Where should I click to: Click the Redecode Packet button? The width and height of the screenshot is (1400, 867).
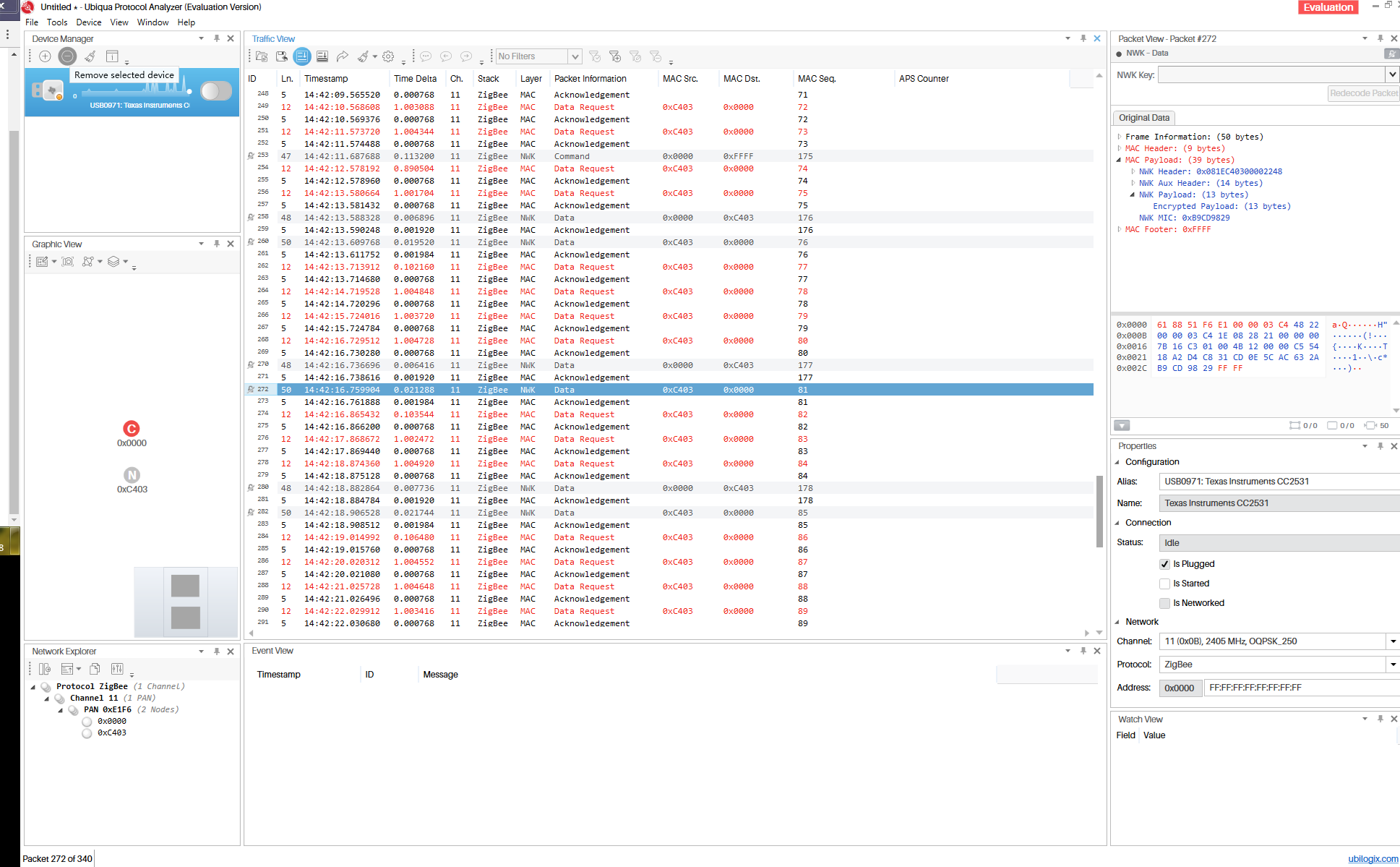(x=1363, y=93)
